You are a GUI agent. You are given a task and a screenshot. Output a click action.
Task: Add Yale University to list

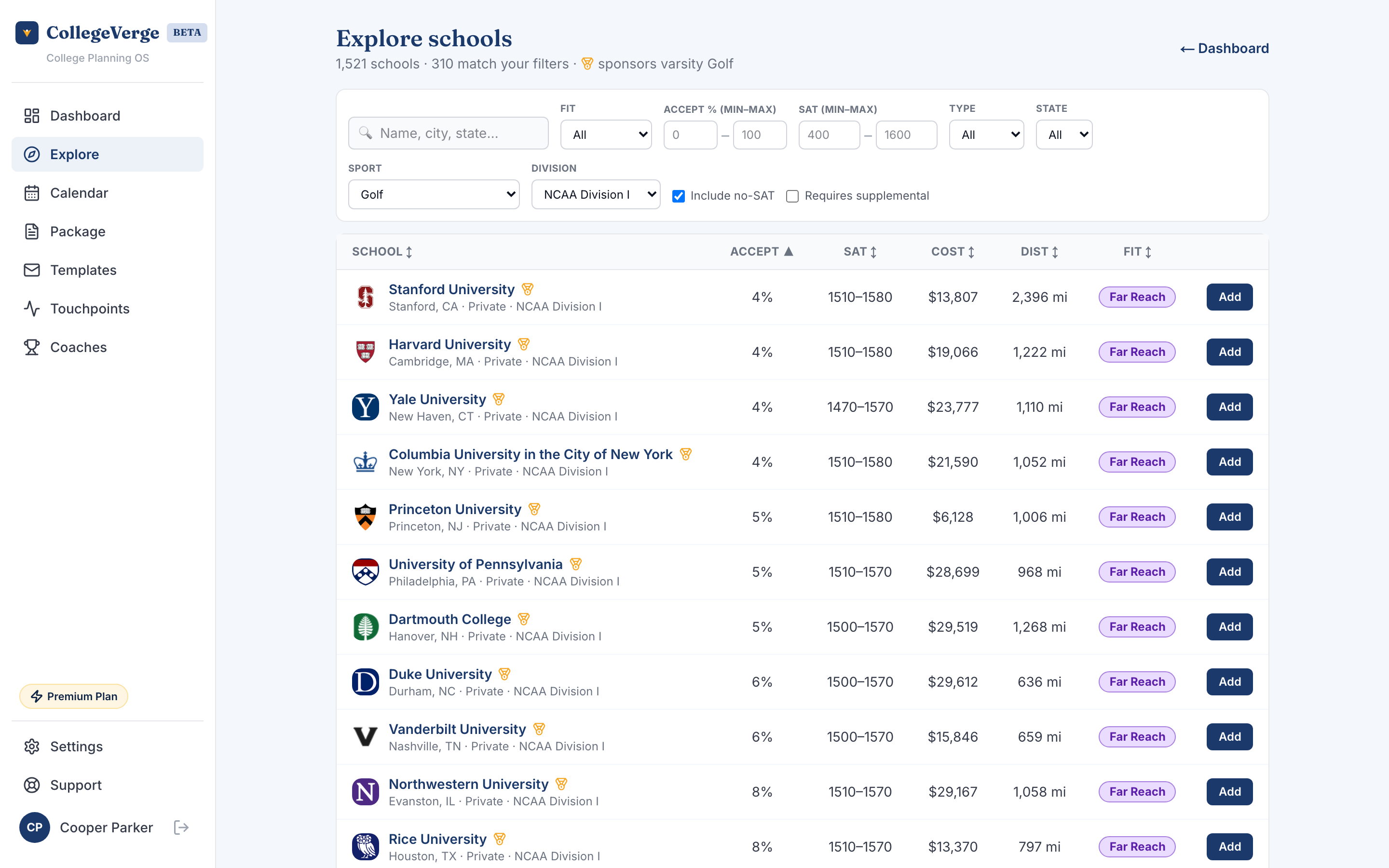[1229, 407]
